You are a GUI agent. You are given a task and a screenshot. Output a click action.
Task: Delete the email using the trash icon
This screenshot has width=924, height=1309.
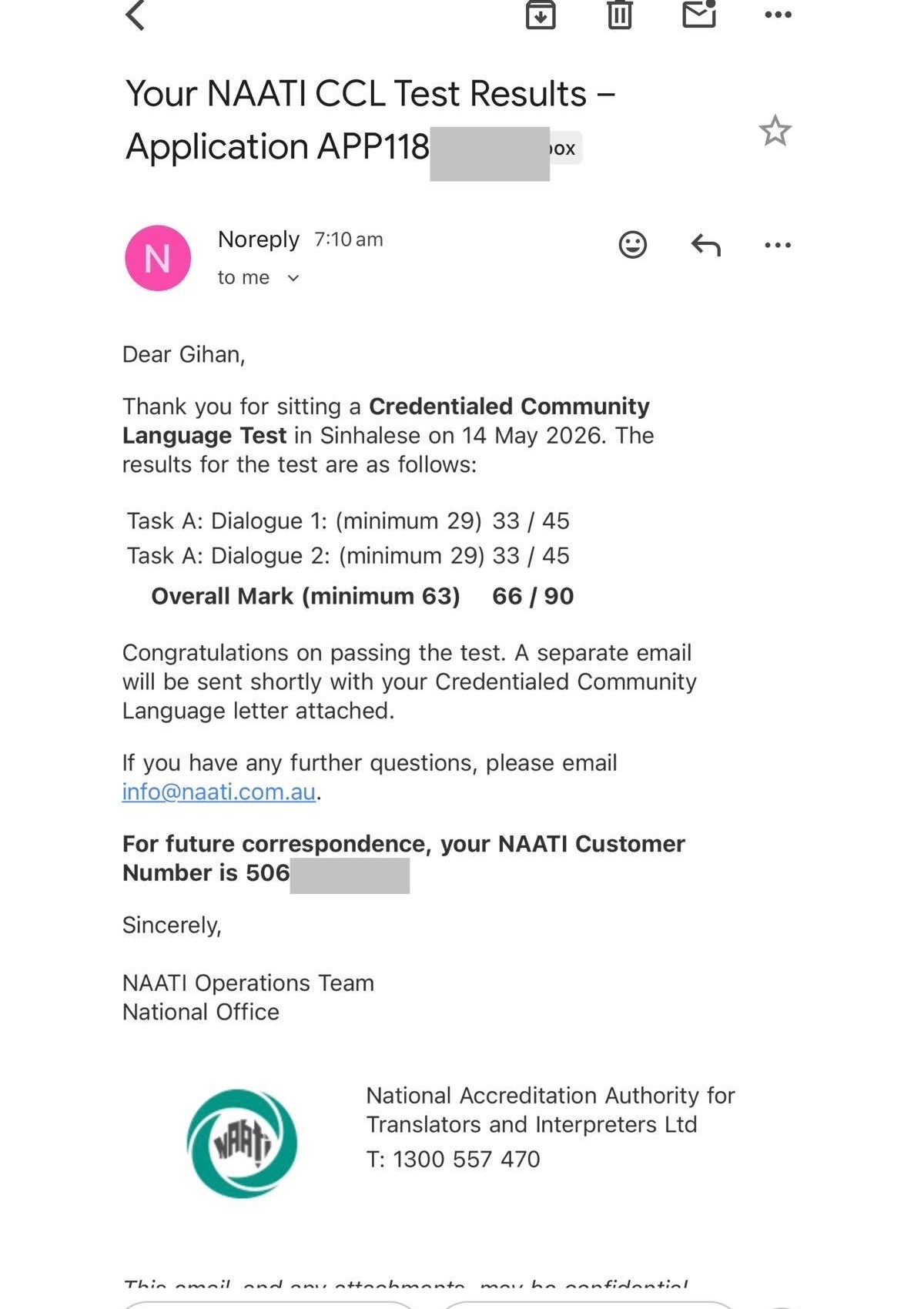coord(620,15)
